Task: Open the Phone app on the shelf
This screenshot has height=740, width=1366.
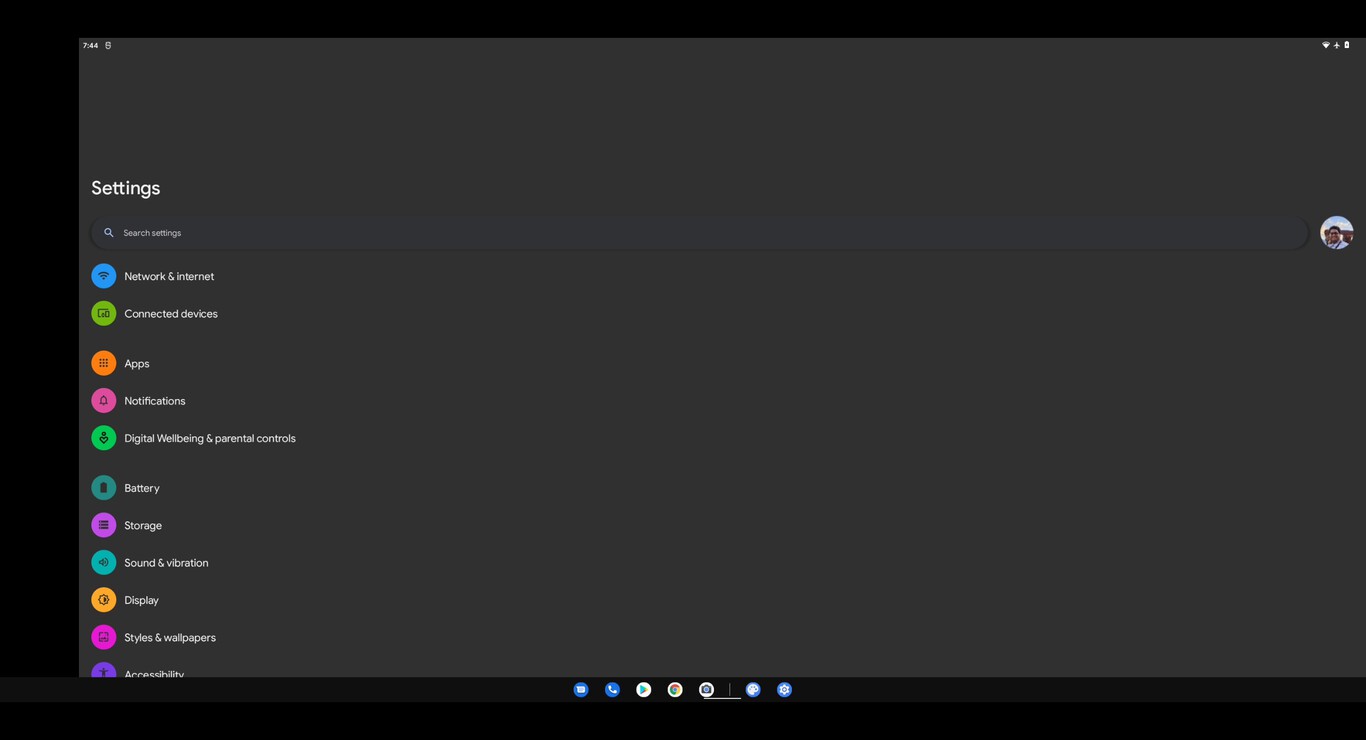Action: coord(612,689)
